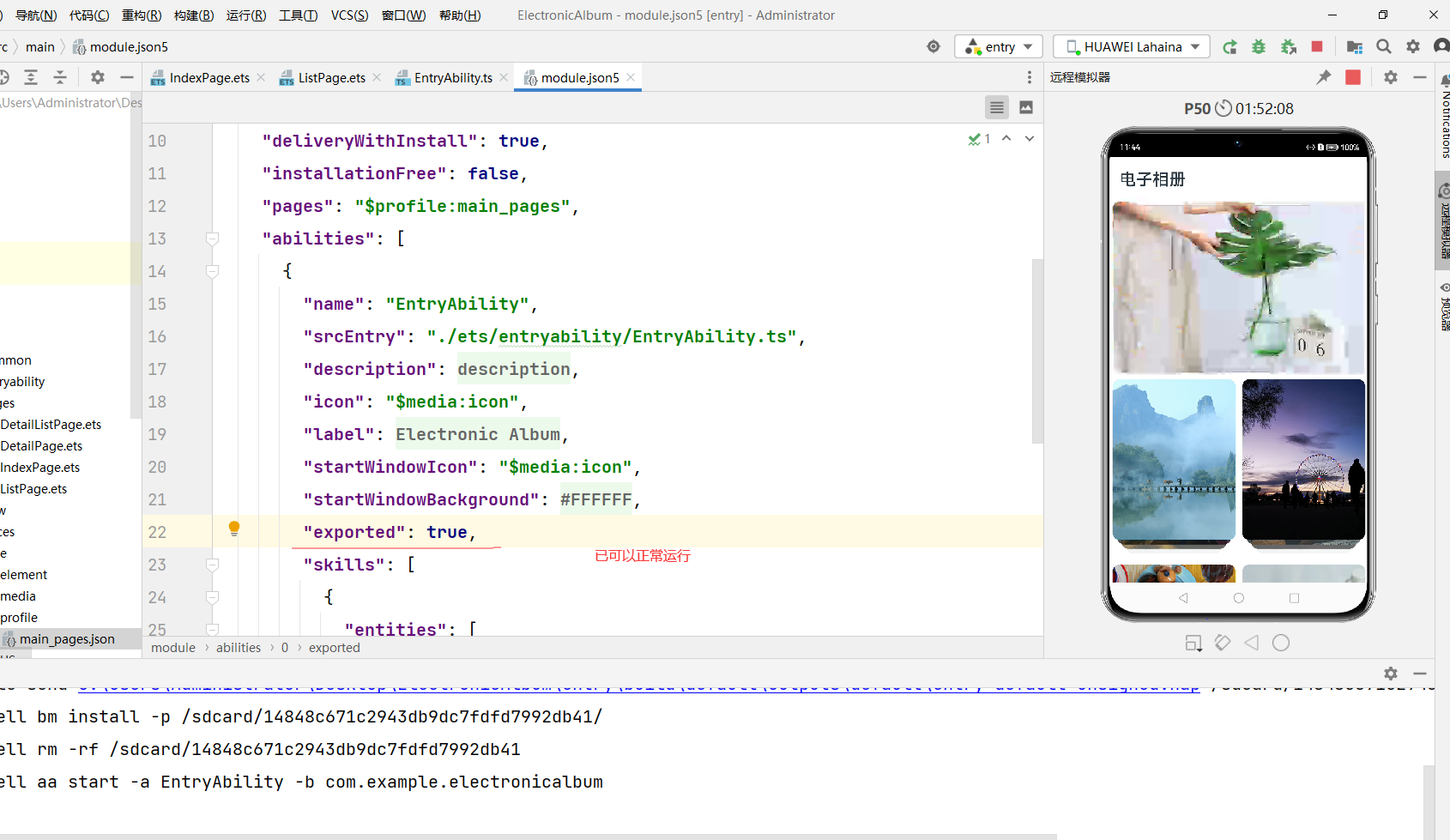
Task: Hide the remote emulator panel with the minus icon
Action: tap(1420, 77)
